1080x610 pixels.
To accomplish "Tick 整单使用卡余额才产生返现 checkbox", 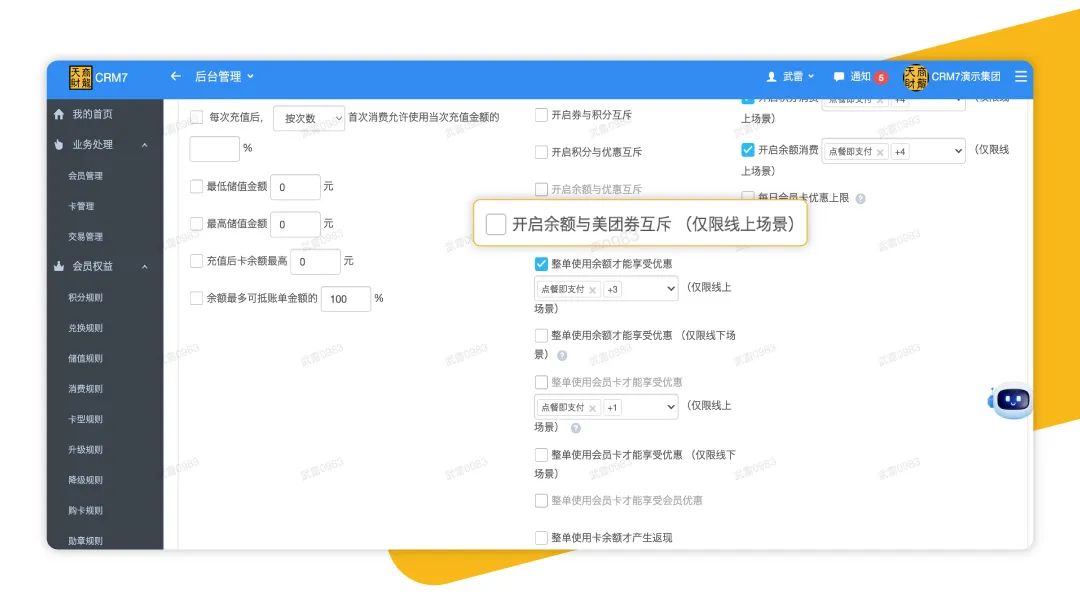I will pos(541,538).
